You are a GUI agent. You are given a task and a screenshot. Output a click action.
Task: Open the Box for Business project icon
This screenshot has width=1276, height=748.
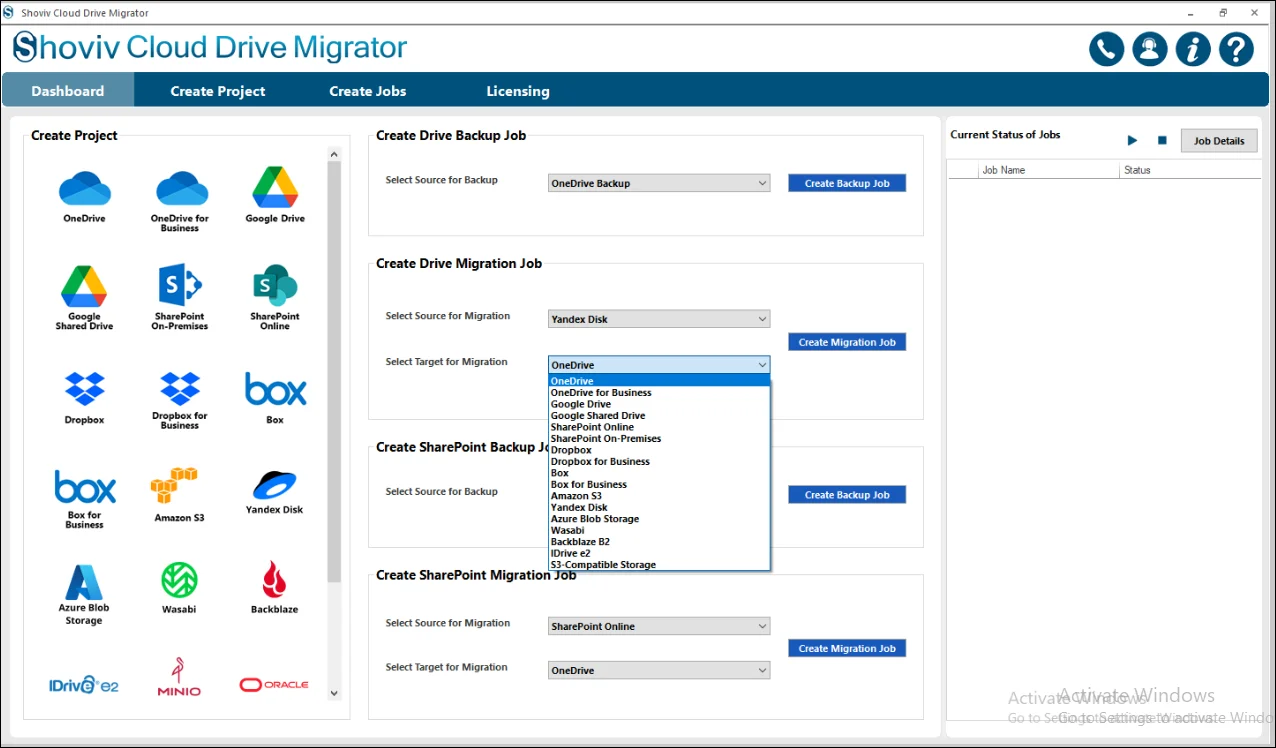[84, 499]
